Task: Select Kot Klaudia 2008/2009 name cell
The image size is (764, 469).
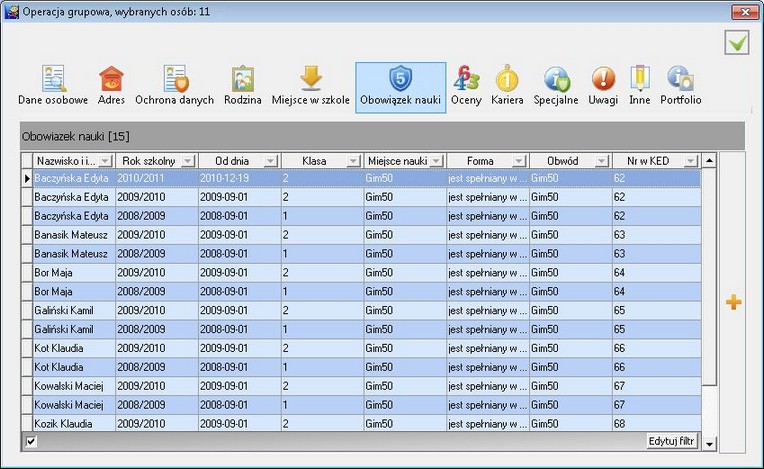Action: (x=74, y=367)
